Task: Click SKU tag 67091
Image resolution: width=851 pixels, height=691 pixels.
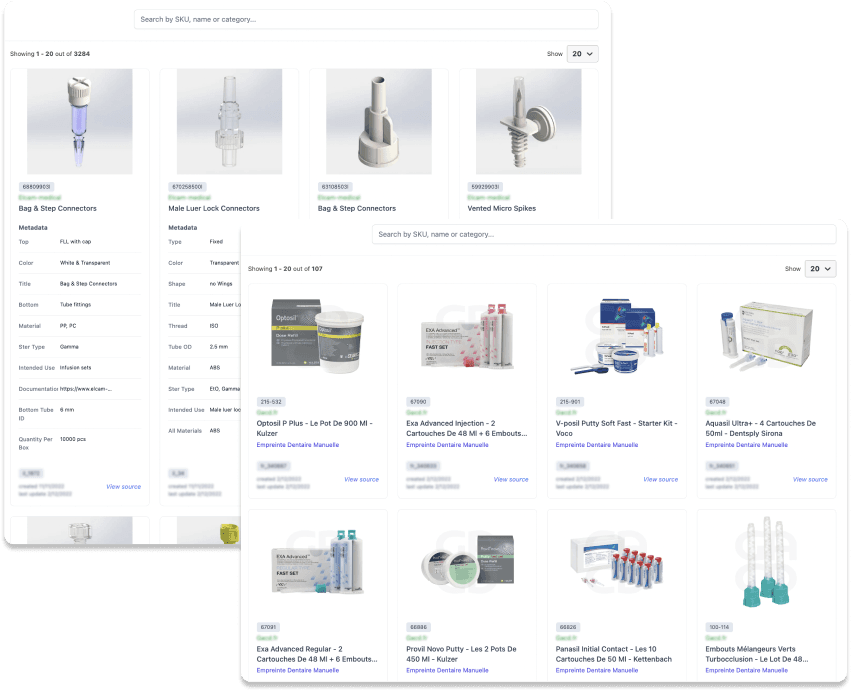Action: coord(268,627)
